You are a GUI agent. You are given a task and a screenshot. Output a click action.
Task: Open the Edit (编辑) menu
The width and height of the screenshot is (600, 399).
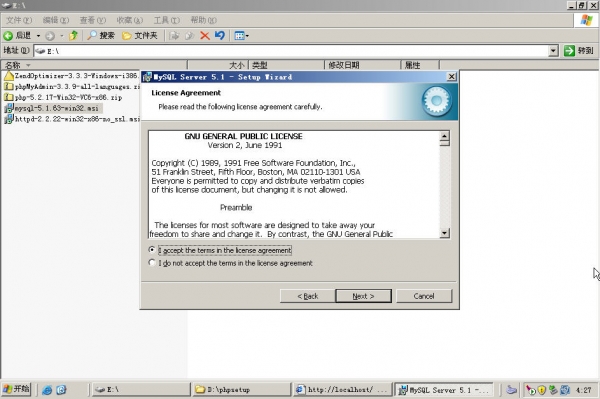(x=56, y=20)
